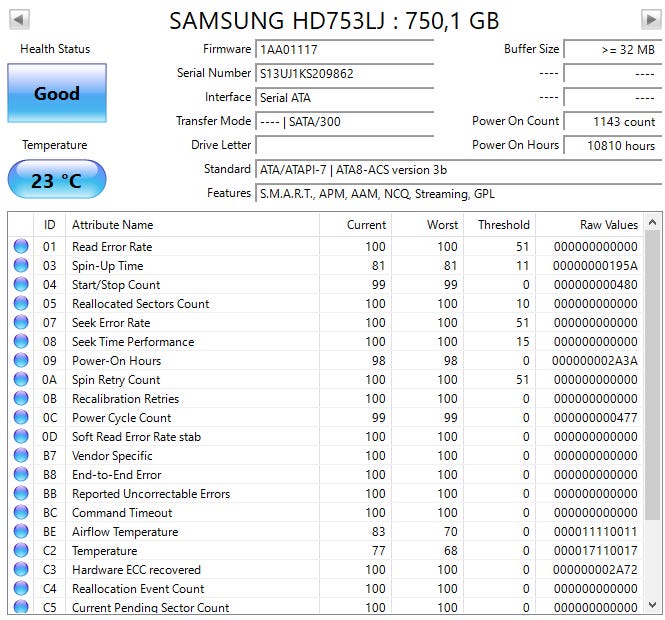Screen dimensions: 665x620
Task: Click raw value 000000002A72
Action: point(595,570)
